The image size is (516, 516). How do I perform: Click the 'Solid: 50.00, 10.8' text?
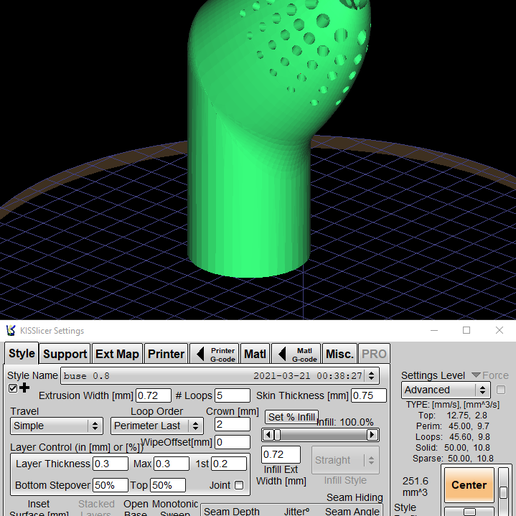tap(453, 448)
